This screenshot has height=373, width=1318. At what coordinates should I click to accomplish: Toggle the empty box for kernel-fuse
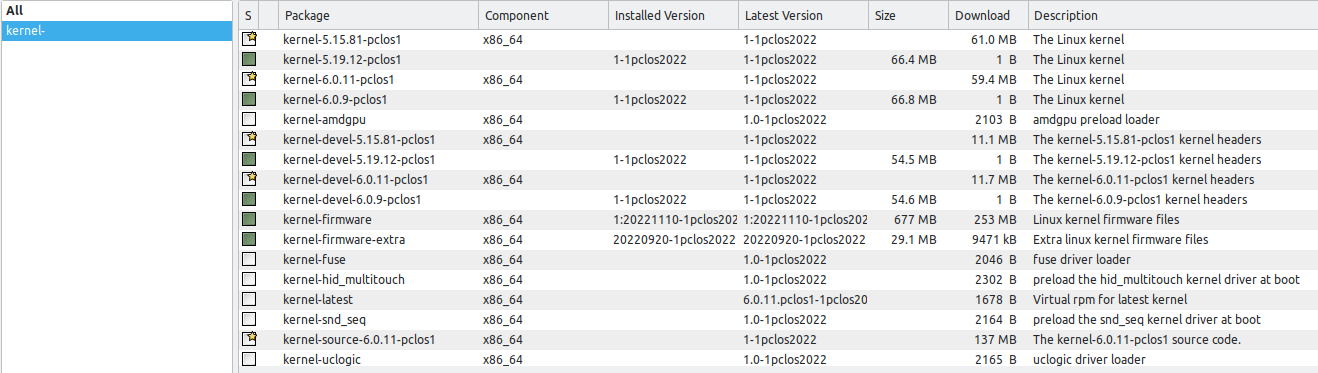[249, 259]
